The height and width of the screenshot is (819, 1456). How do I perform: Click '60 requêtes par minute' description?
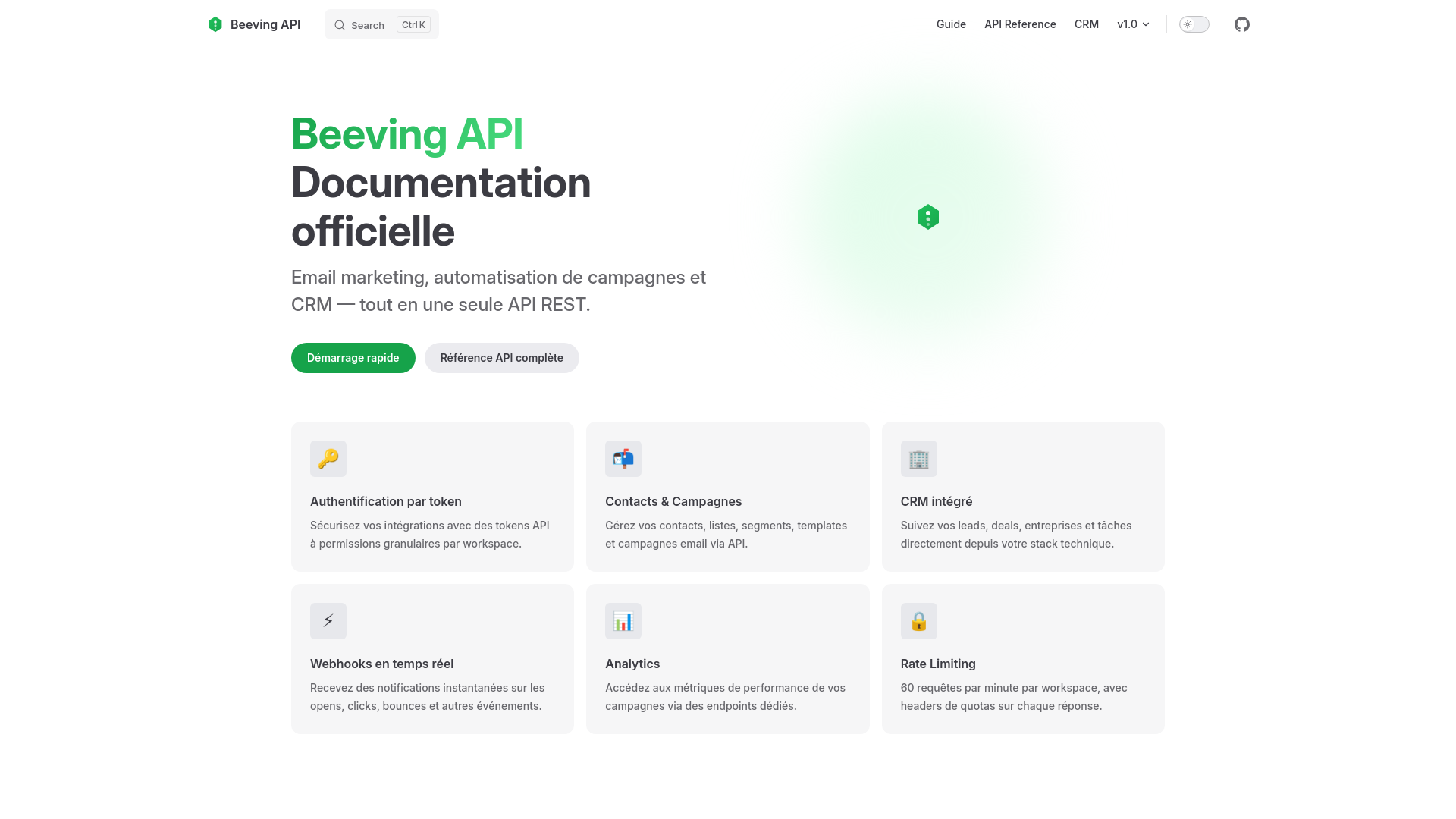pos(1014,697)
